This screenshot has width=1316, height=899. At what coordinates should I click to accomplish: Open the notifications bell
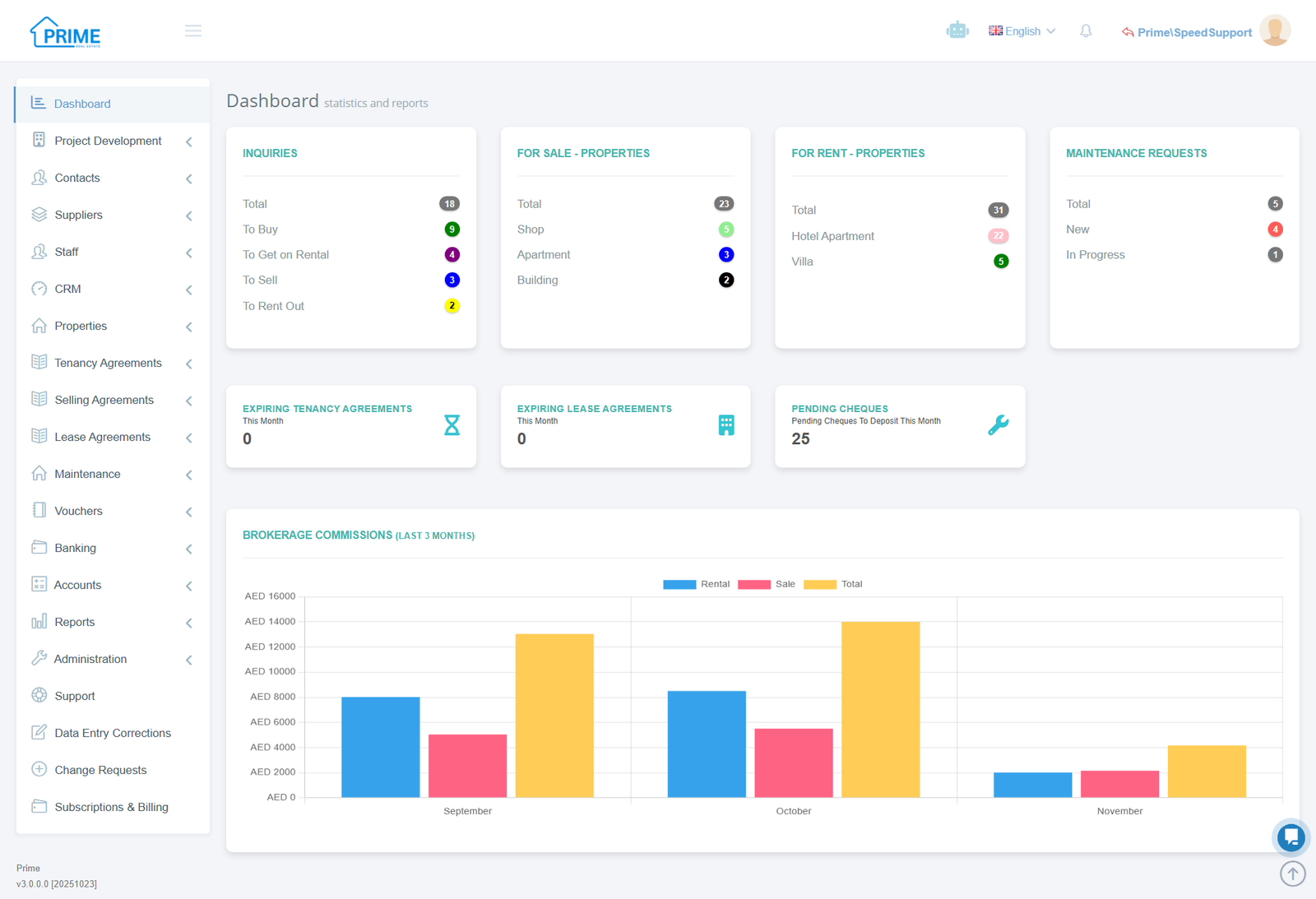1086,31
